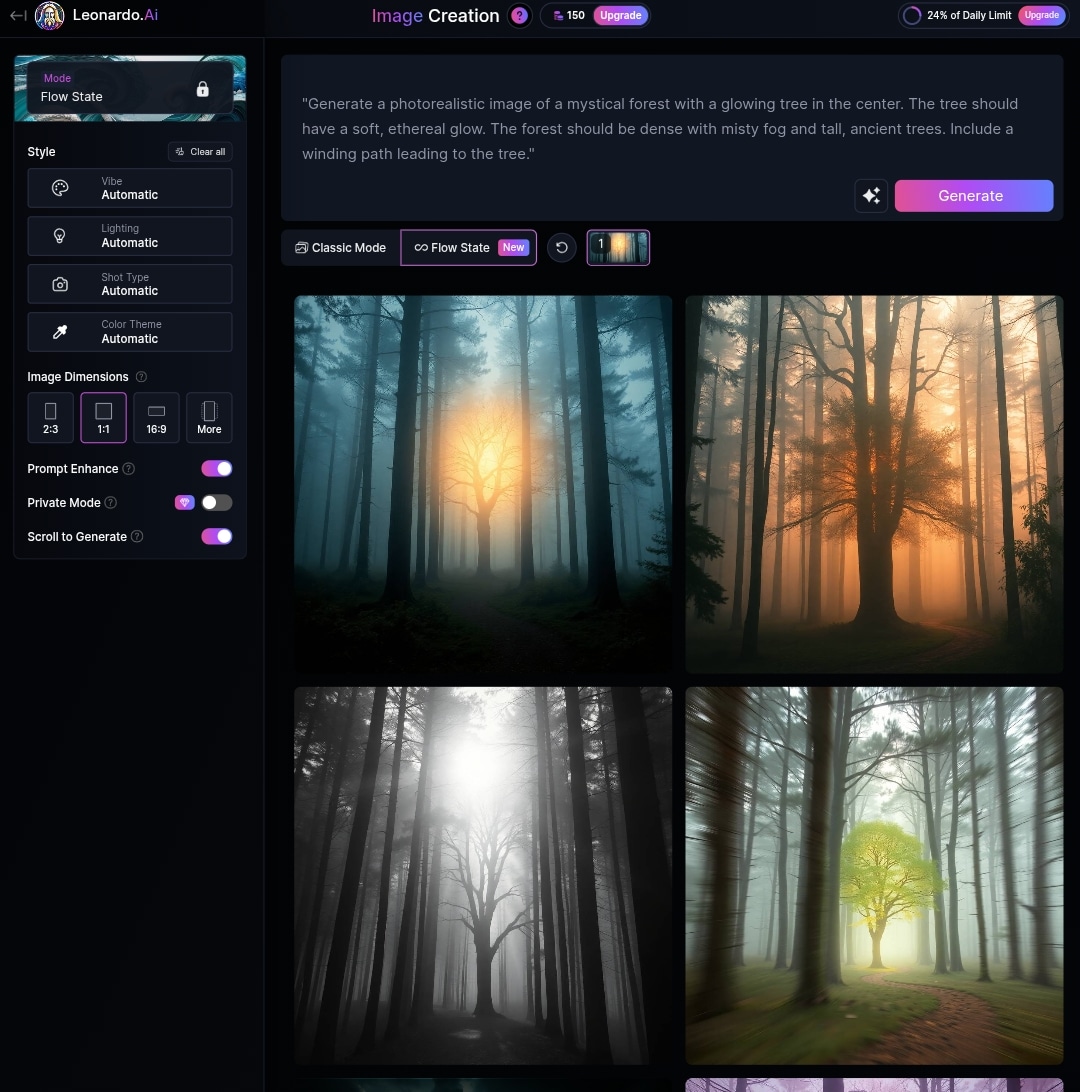
Task: Open the Lighting Automatic selector
Action: click(x=130, y=236)
